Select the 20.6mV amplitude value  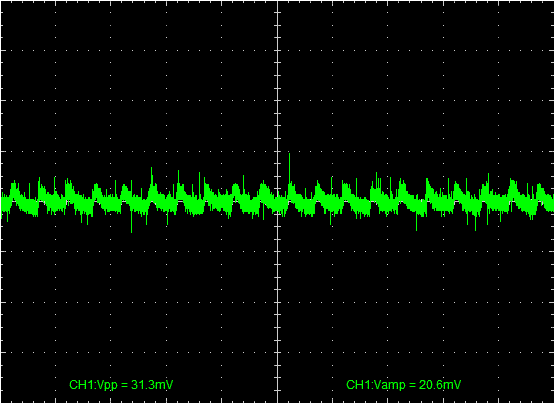point(440,385)
